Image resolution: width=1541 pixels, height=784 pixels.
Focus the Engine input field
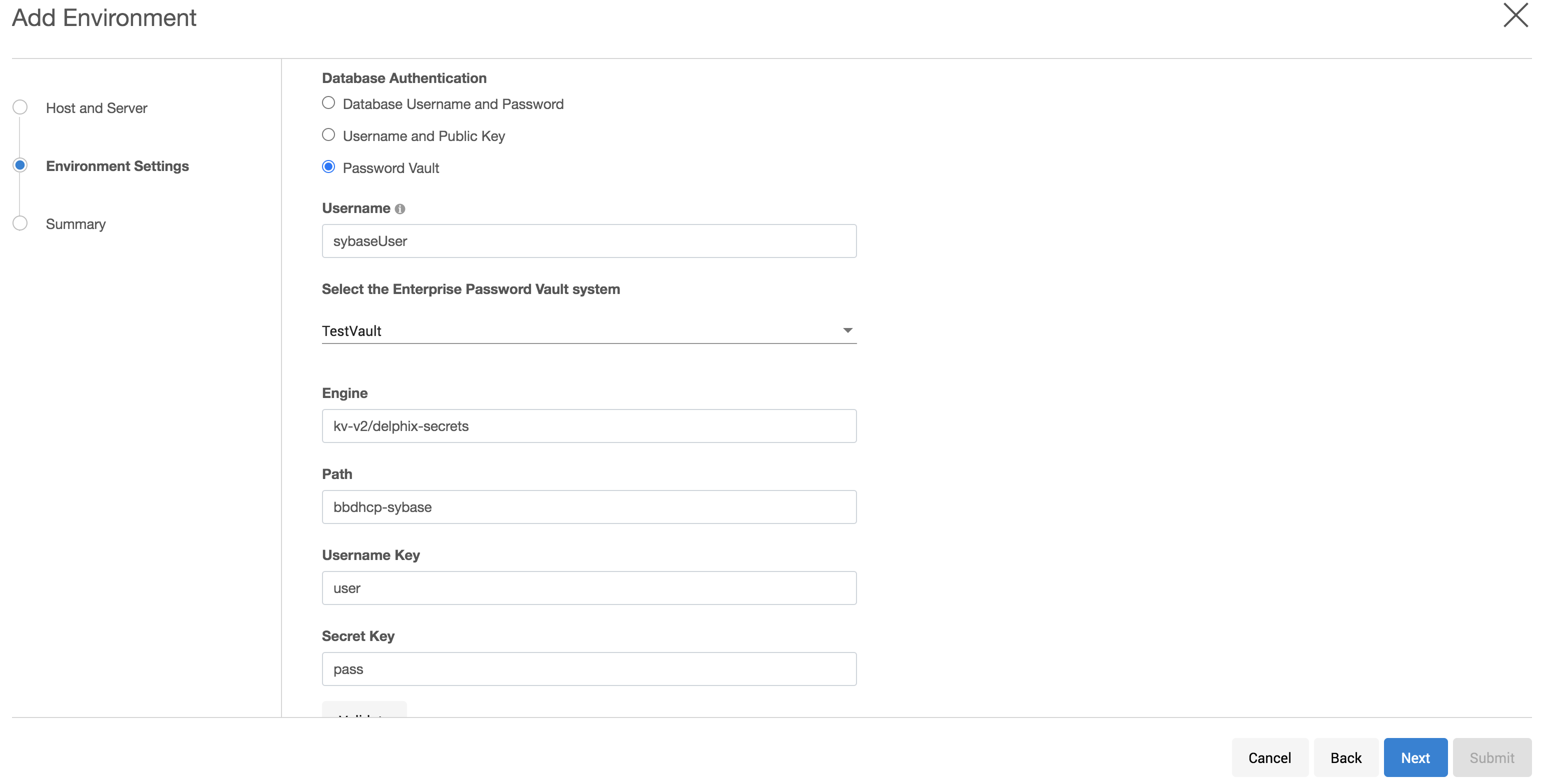tap(588, 426)
